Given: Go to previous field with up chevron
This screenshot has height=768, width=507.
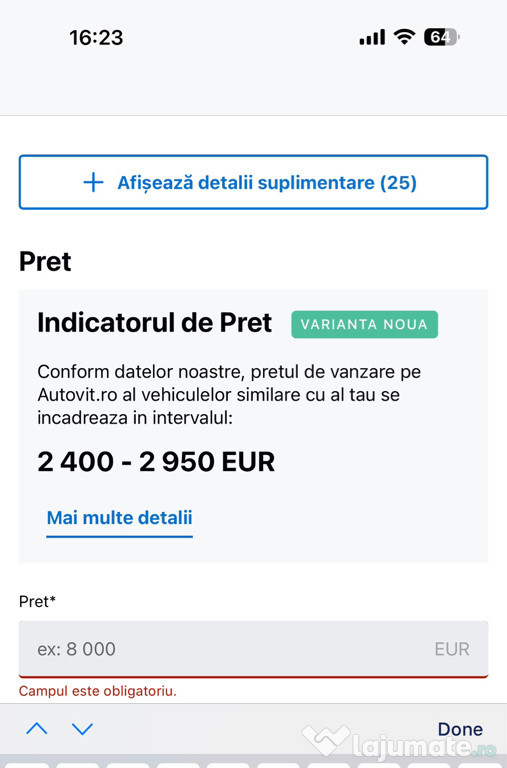Looking at the screenshot, I should [x=37, y=729].
